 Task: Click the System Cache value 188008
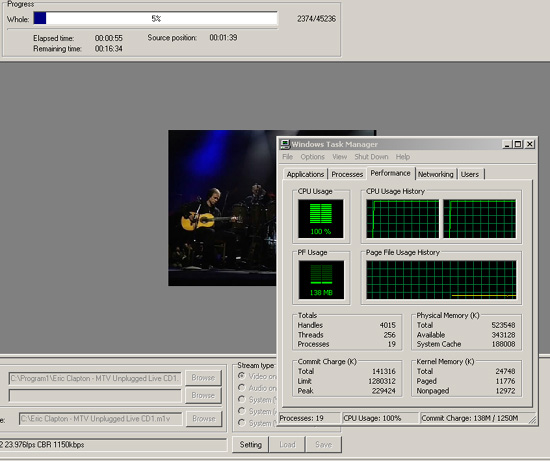click(503, 344)
